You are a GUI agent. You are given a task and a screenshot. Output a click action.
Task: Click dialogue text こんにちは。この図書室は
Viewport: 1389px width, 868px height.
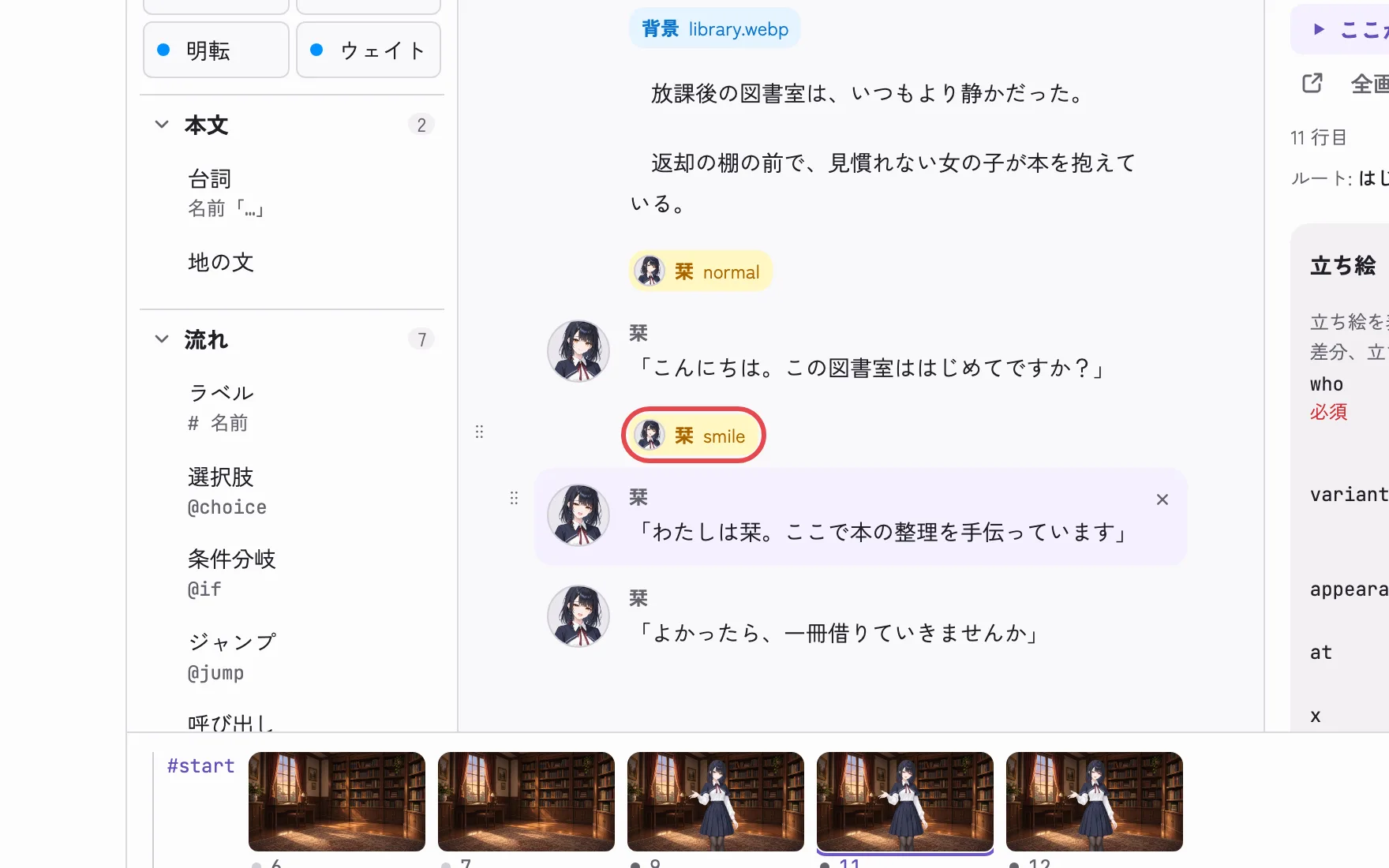[870, 368]
